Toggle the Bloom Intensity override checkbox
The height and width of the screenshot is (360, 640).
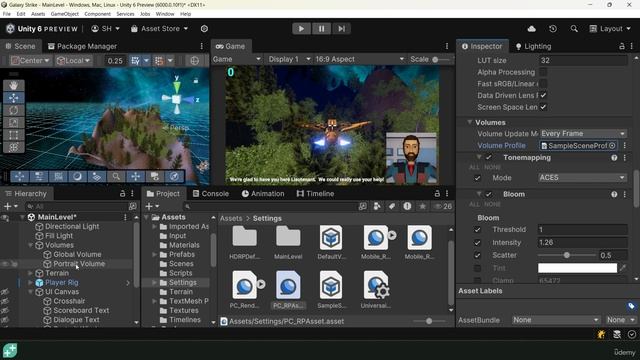click(x=477, y=242)
